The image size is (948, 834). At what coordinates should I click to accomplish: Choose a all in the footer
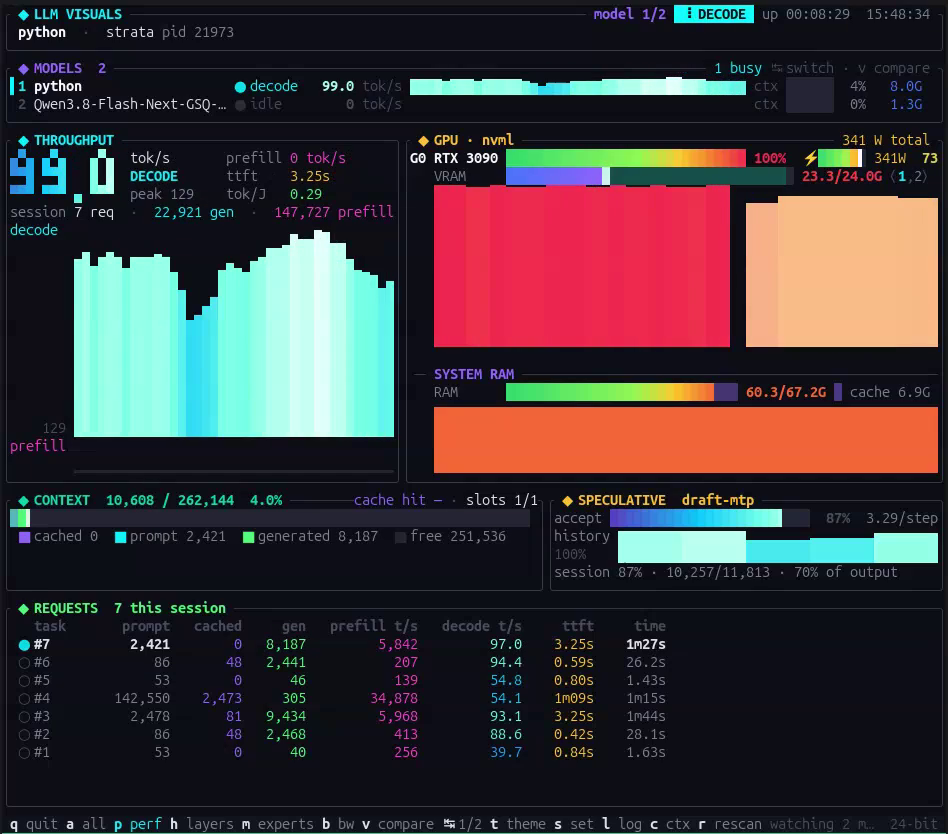pos(86,824)
